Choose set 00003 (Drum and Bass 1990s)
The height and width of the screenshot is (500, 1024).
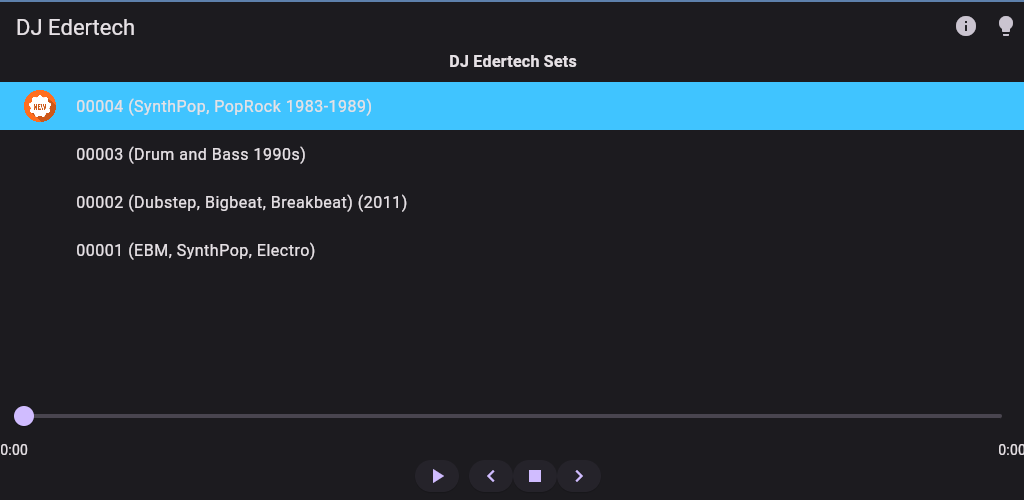(190, 154)
